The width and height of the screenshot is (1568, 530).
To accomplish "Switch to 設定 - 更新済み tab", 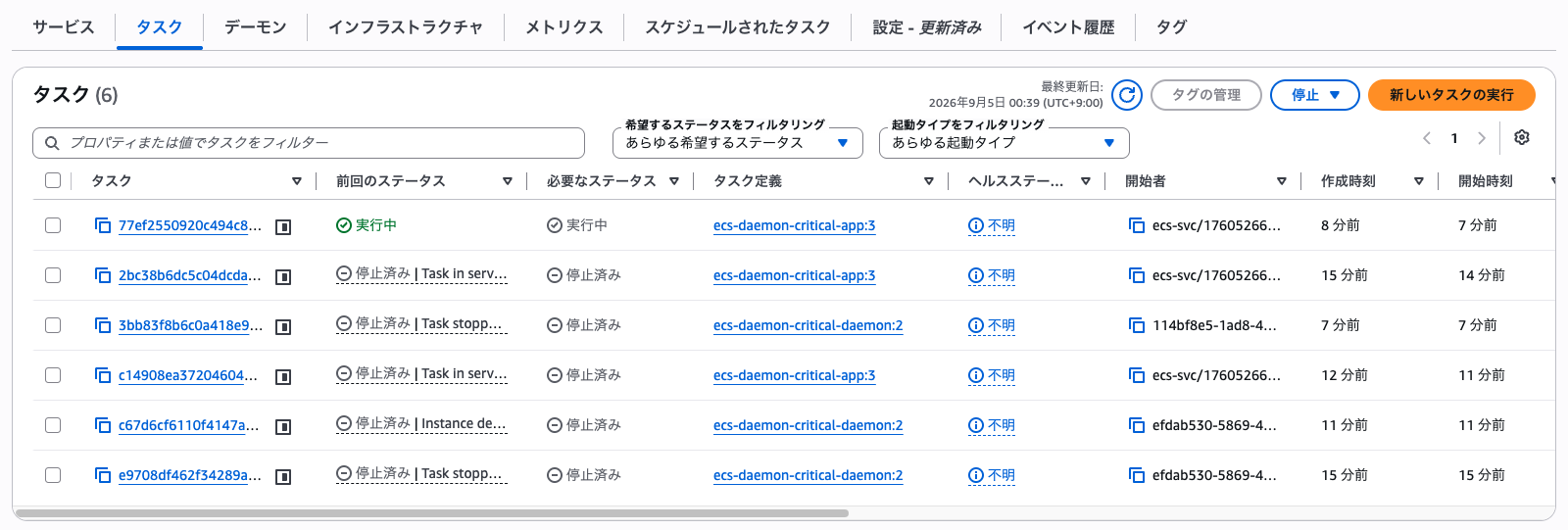I will pos(927,27).
